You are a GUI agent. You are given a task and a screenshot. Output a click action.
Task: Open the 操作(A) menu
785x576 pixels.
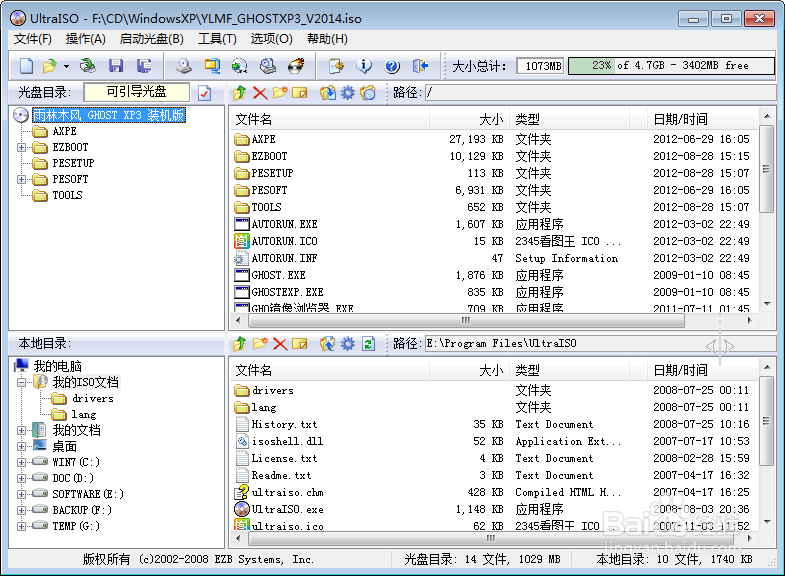coord(86,39)
